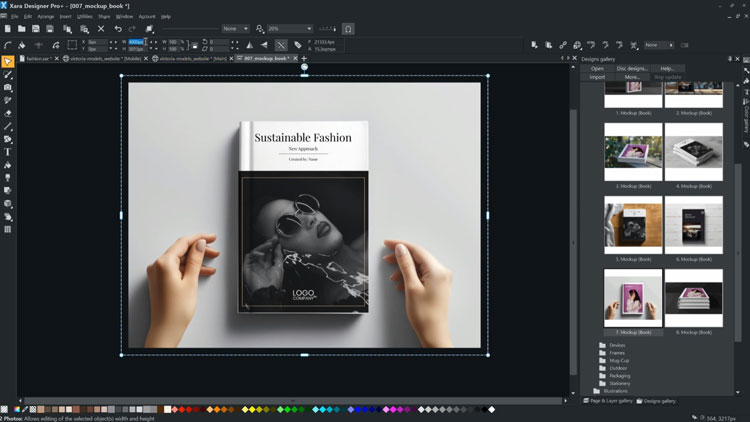Toggle the Designs gallery pin
Image resolution: width=750 pixels, height=422 pixels.
(x=730, y=59)
